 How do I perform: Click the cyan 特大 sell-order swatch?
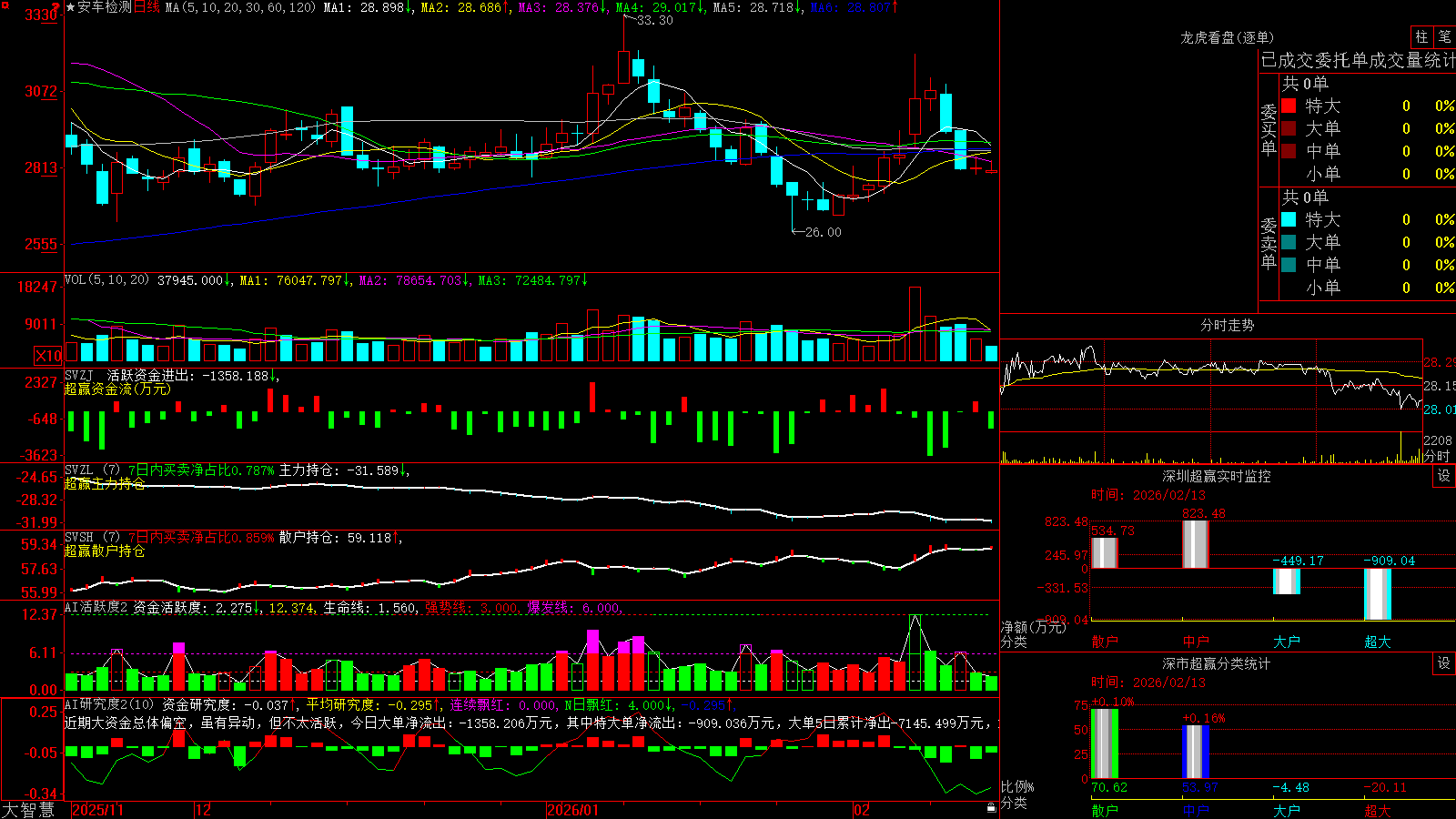click(x=1289, y=219)
